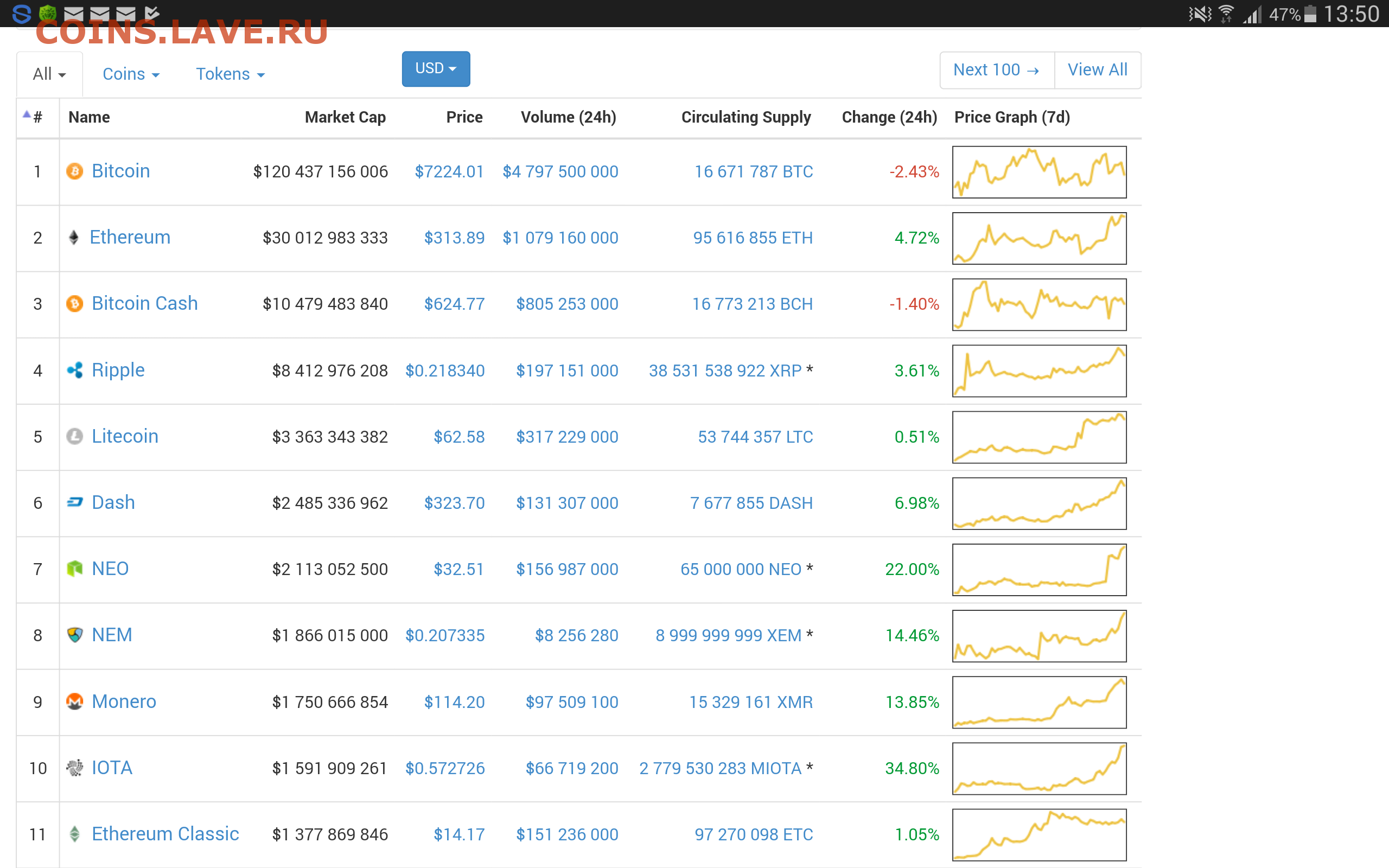Image resolution: width=1389 pixels, height=868 pixels.
Task: Click the Bitcoin coin logo icon
Action: [75, 171]
